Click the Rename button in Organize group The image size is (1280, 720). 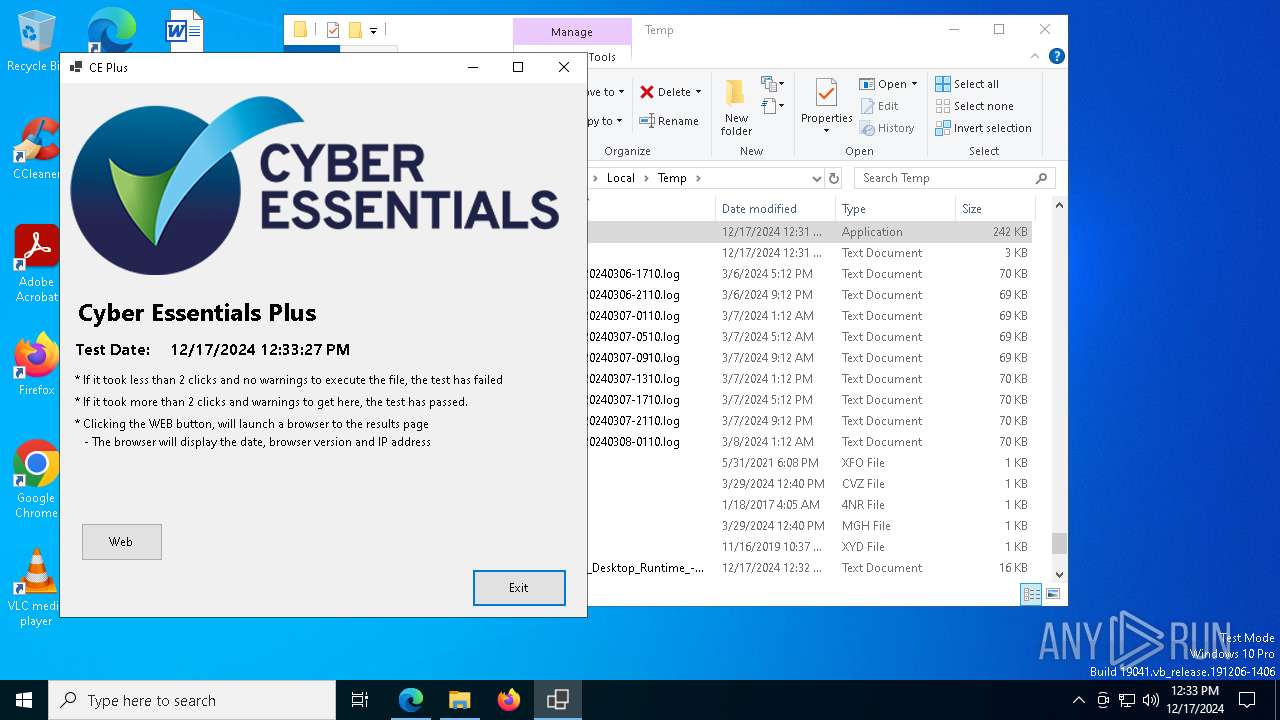click(669, 121)
